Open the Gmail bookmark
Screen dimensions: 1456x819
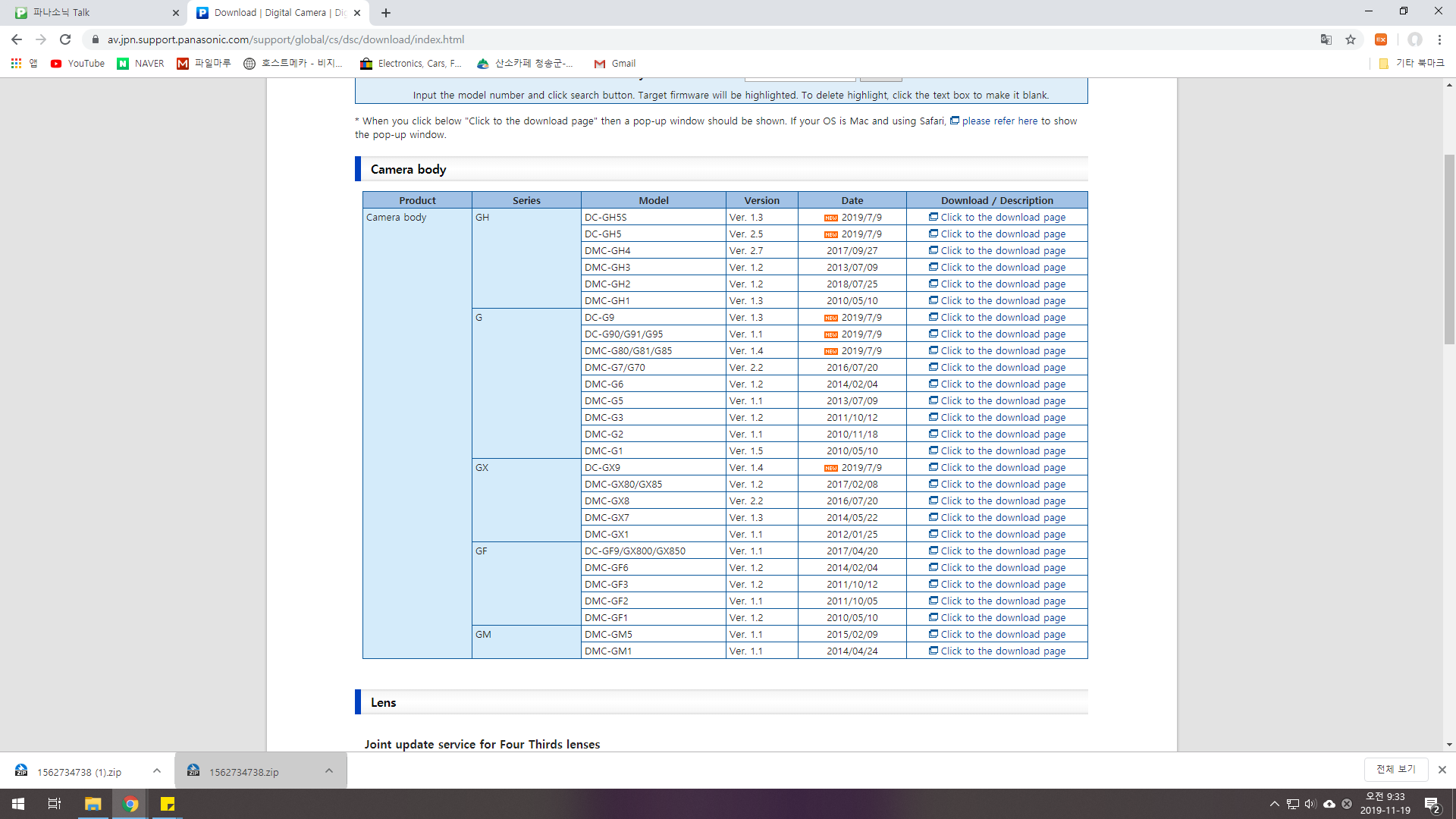click(615, 64)
